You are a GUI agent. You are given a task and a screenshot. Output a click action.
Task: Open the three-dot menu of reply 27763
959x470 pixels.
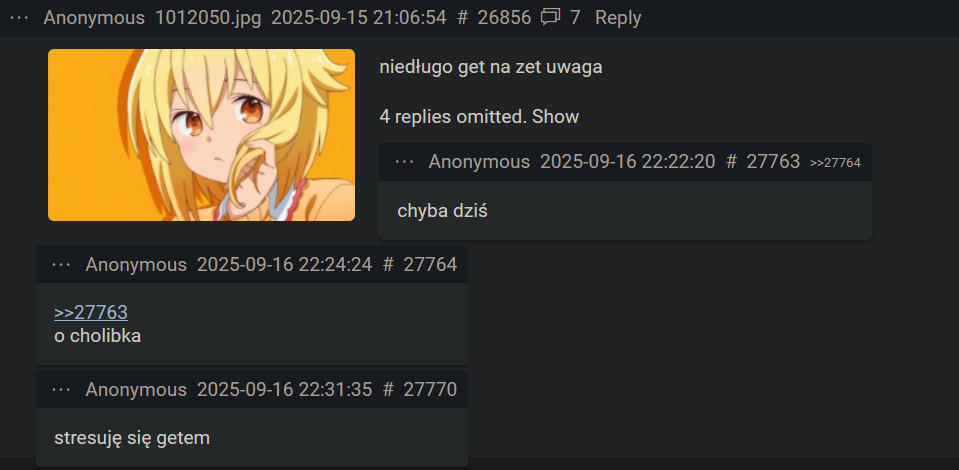(x=404, y=162)
